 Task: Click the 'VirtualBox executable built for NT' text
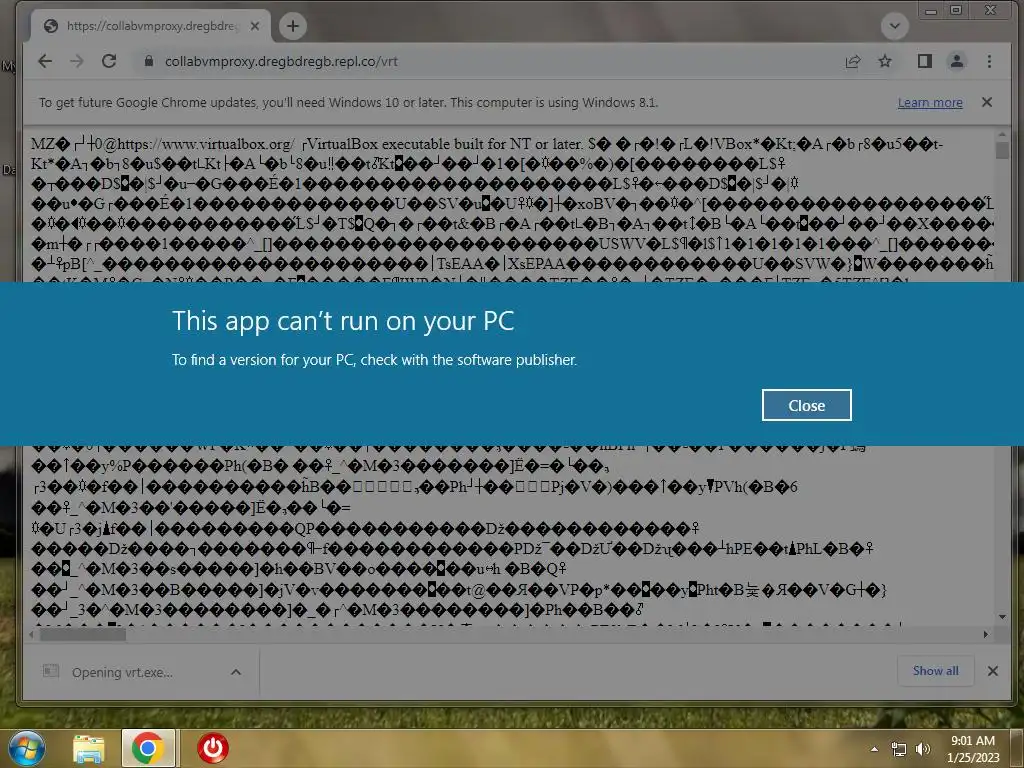(444, 144)
